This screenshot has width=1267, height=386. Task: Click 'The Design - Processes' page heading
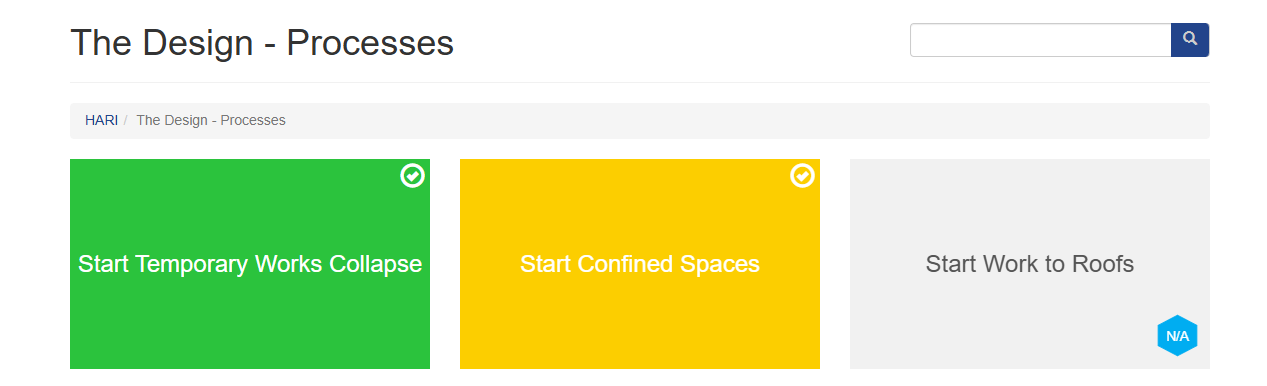[262, 43]
